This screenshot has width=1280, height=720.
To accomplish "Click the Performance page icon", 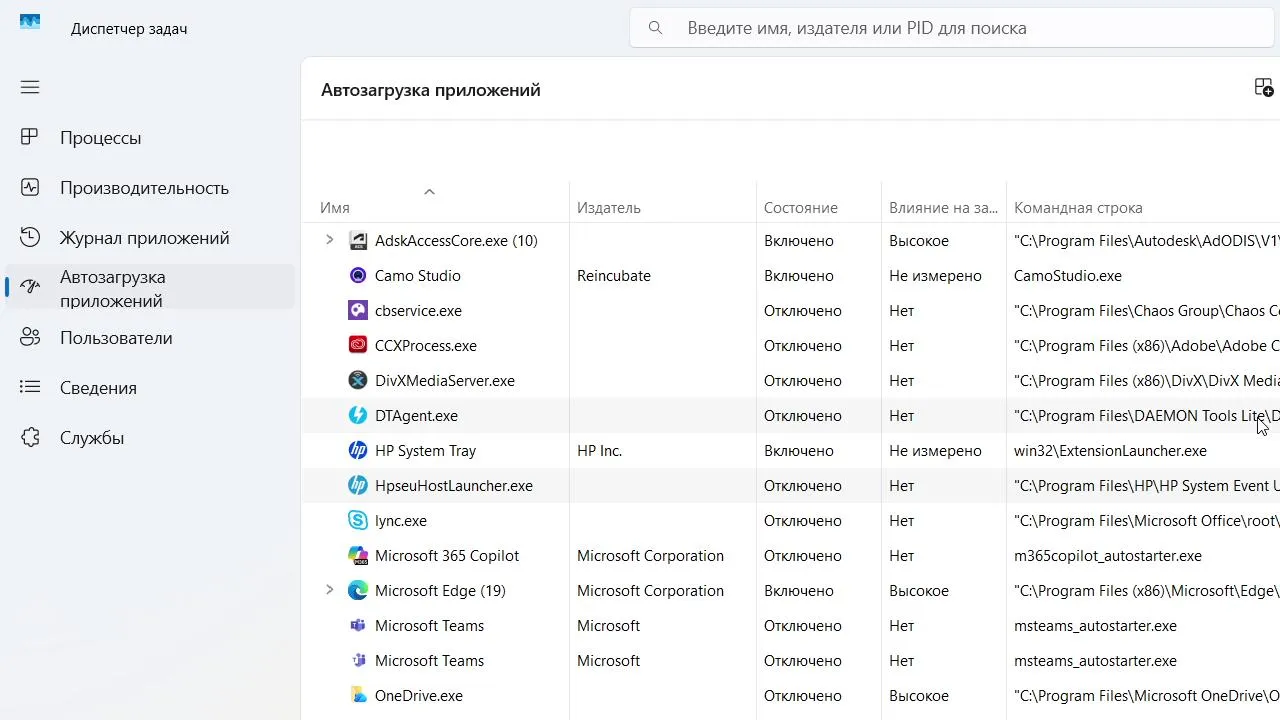I will click(x=30, y=187).
